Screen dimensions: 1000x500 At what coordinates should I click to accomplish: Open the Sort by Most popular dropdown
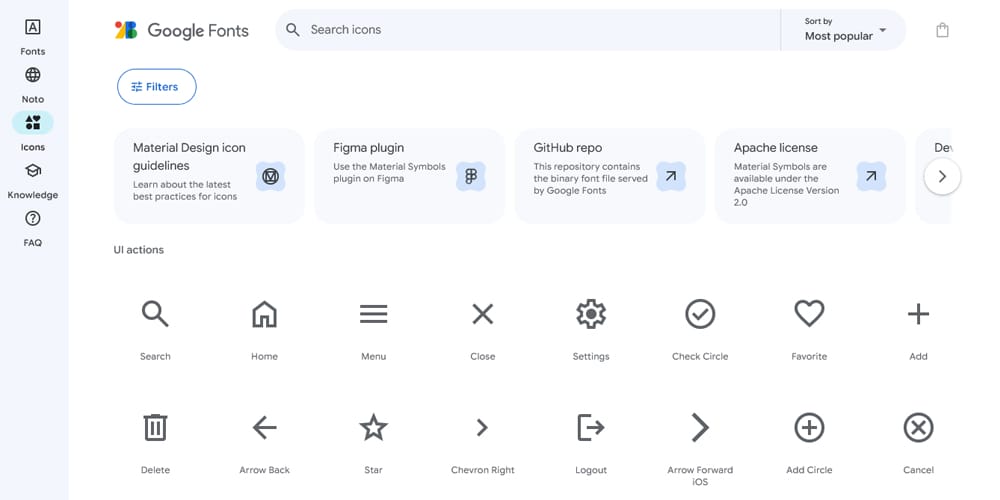(844, 29)
